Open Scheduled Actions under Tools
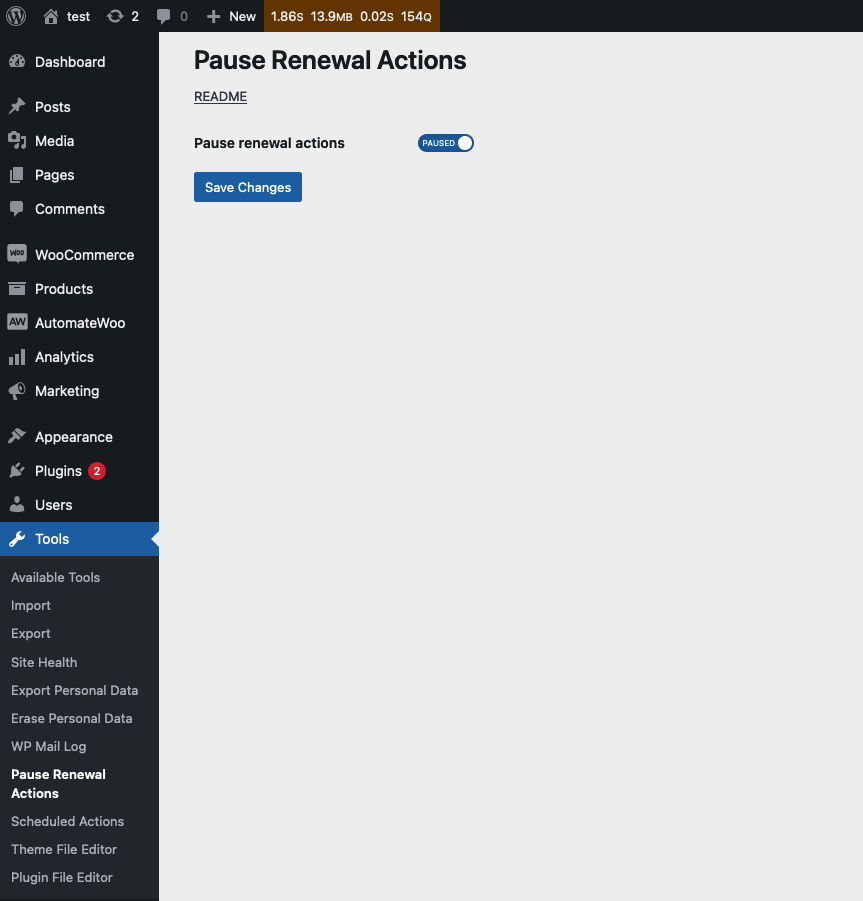The image size is (863, 901). (x=67, y=821)
